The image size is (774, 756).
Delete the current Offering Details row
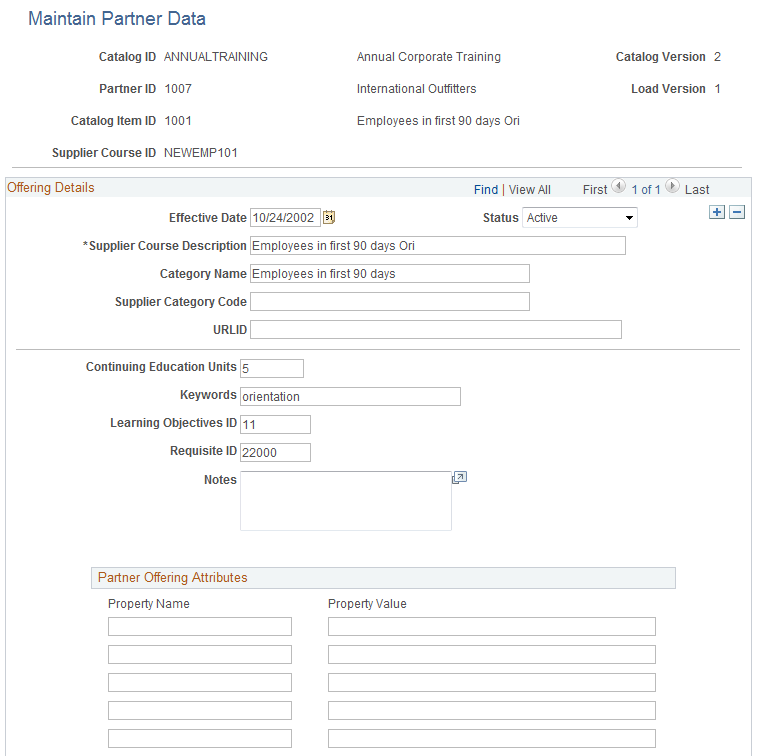[x=737, y=212]
